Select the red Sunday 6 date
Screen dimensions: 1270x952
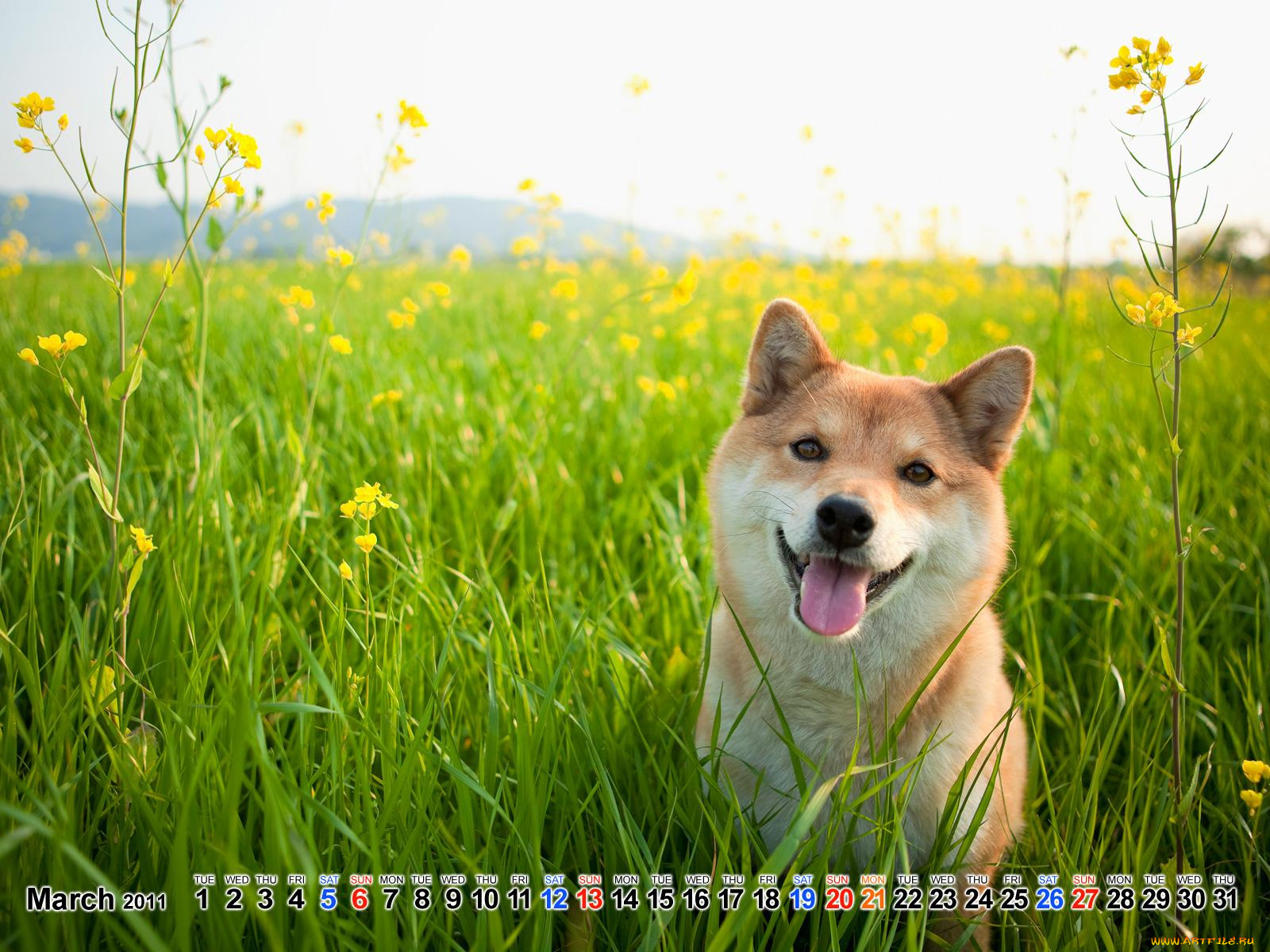tap(360, 899)
